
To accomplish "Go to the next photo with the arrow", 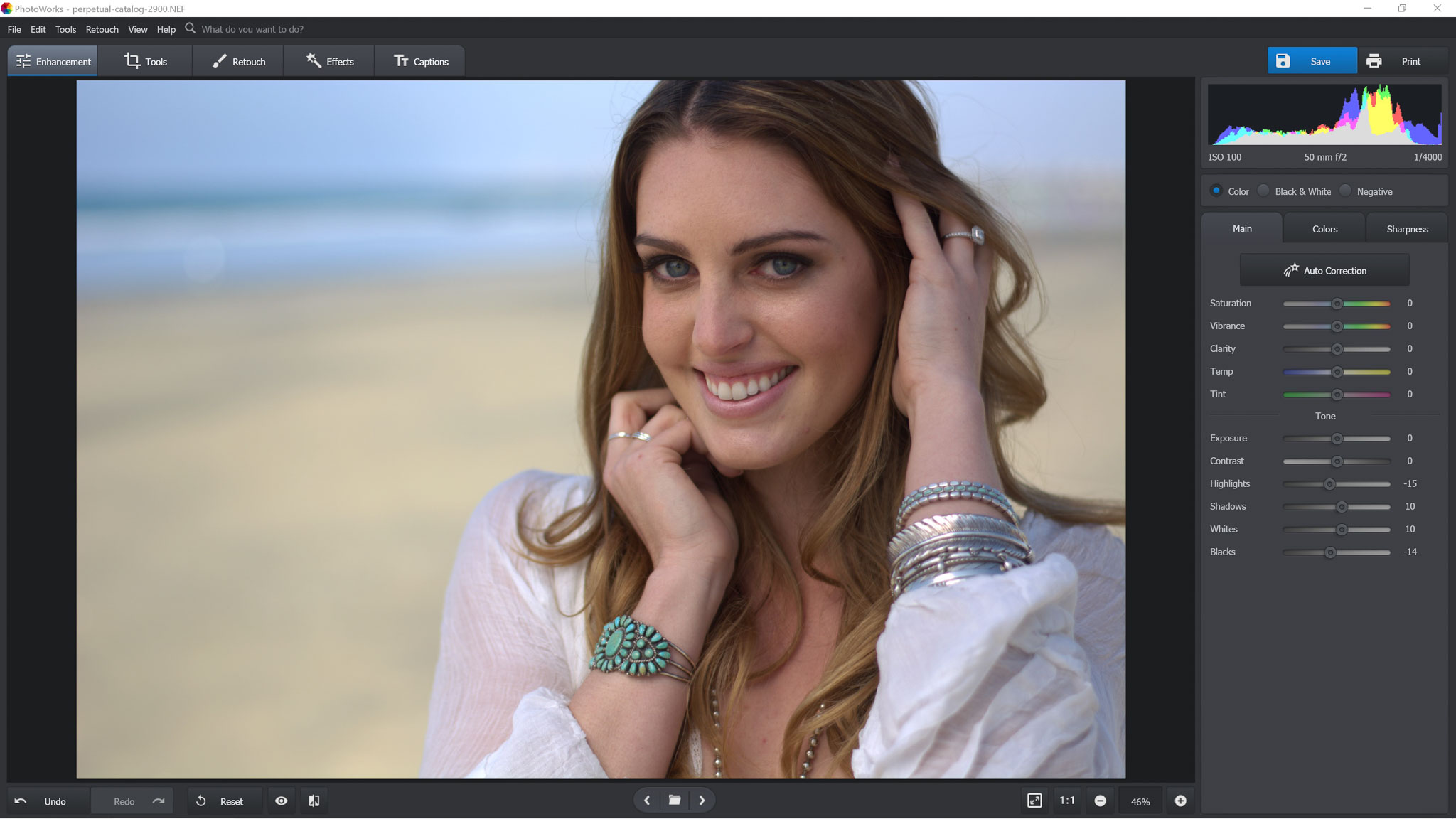I will pos(702,800).
